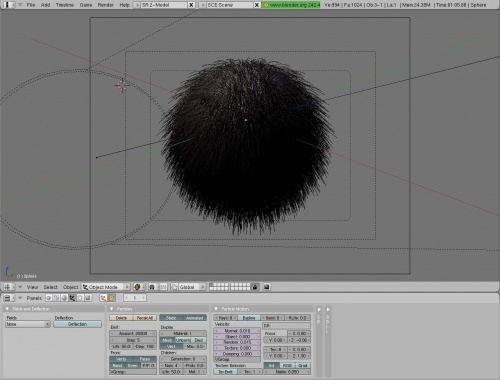Collapse the Particles panel
The width and height of the screenshot is (500, 380).
112,309
